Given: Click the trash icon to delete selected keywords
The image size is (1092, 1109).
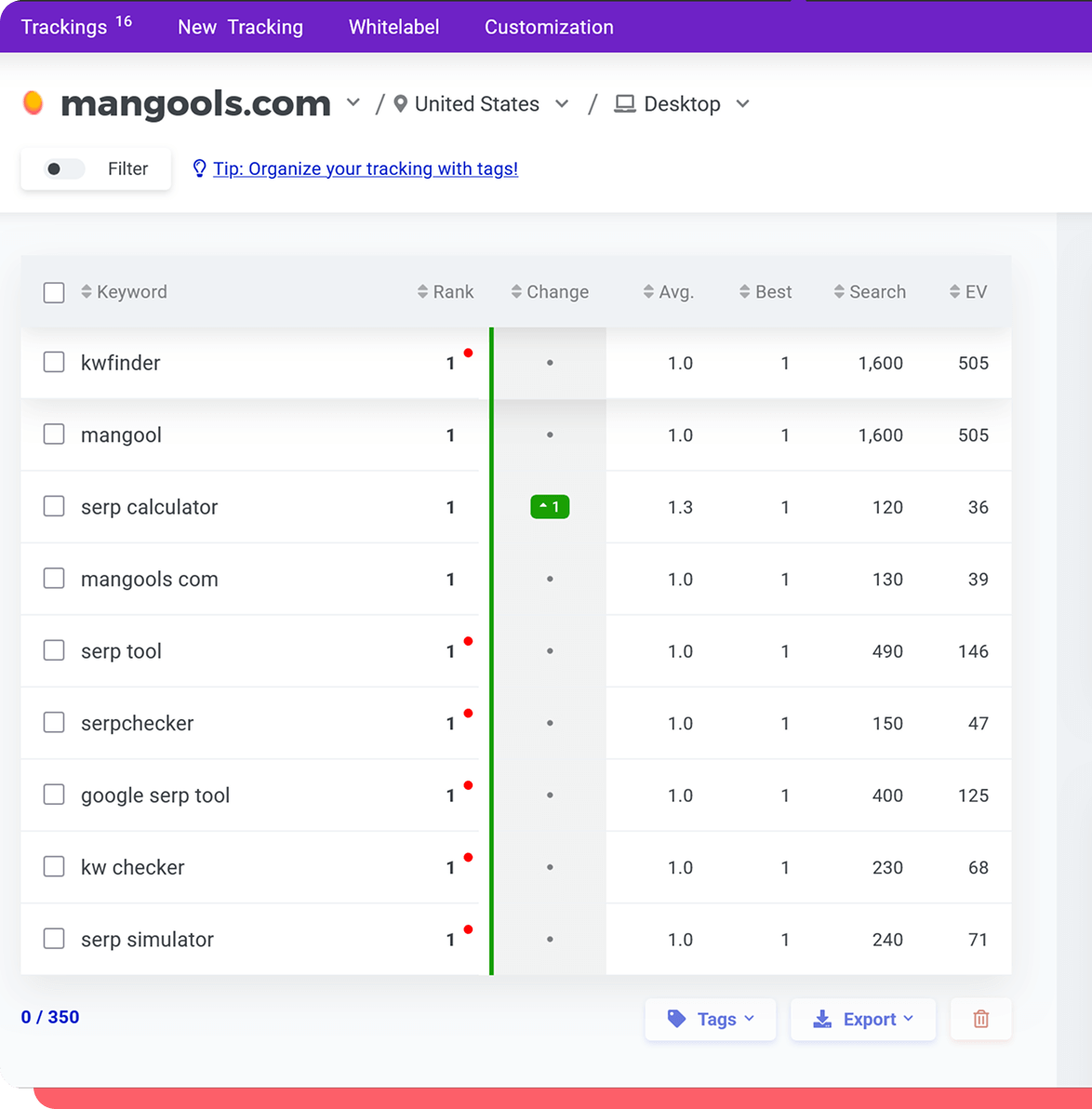Looking at the screenshot, I should 980,1019.
